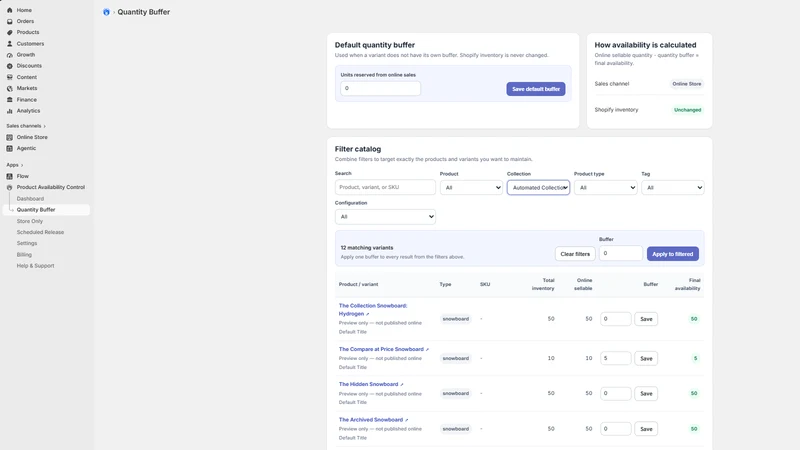Focus buffer field for Compare at Price Snowboard

pyautogui.click(x=615, y=358)
